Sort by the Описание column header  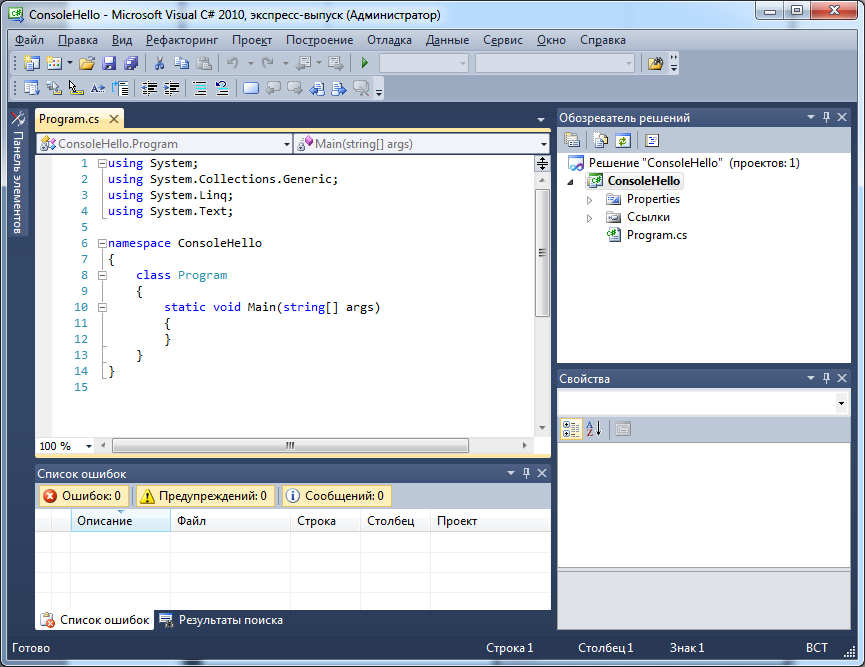pos(120,521)
